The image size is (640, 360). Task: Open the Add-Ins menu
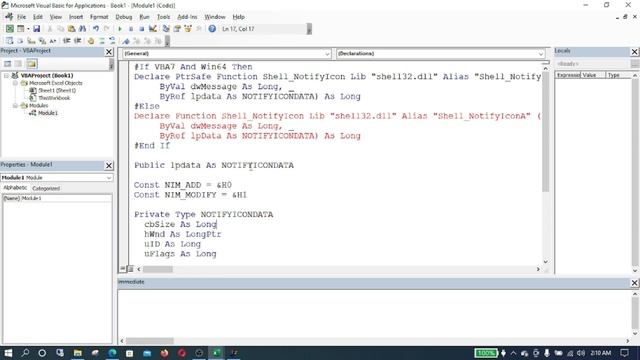(187, 17)
